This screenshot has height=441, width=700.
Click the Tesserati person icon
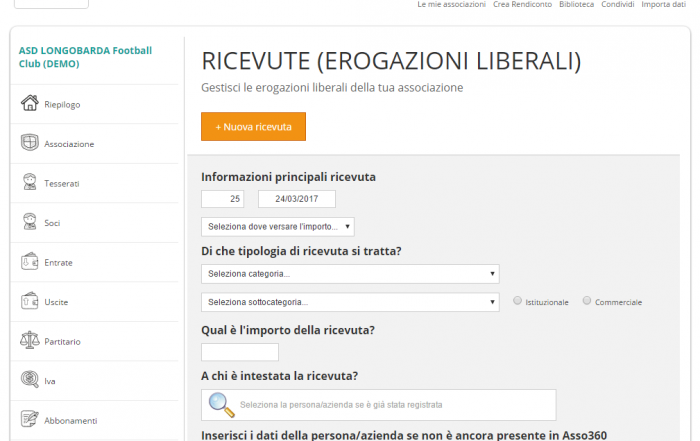29,182
